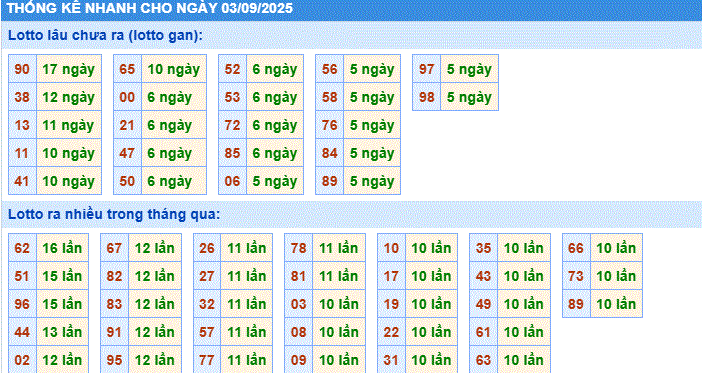Click lotto number 57
The height and width of the screenshot is (373, 702).
click(x=207, y=332)
